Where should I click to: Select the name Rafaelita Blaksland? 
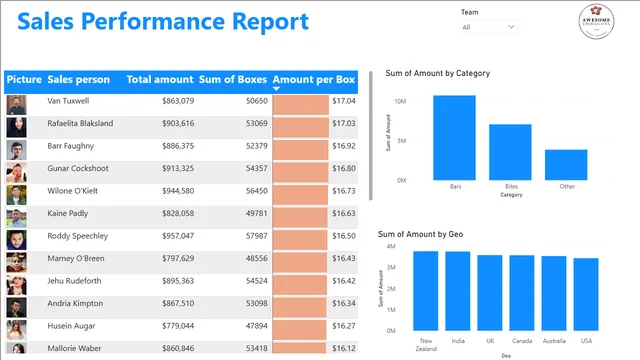(80, 123)
